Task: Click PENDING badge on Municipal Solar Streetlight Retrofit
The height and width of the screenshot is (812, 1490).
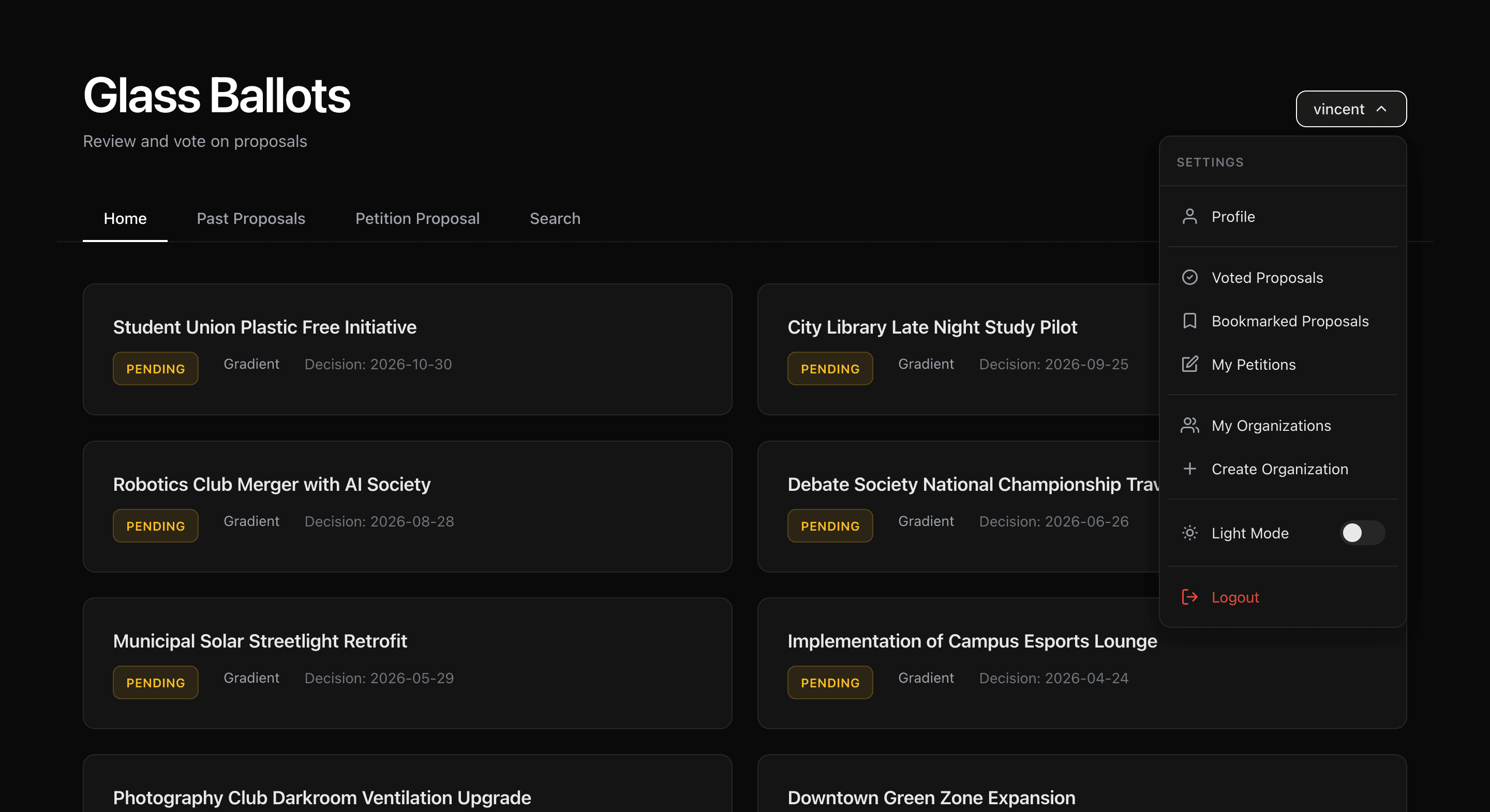Action: (156, 683)
